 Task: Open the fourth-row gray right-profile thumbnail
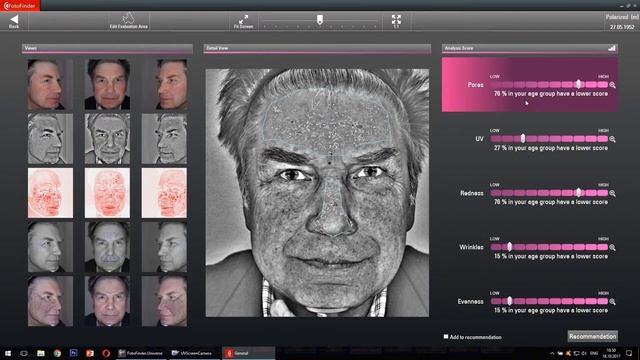(164, 247)
